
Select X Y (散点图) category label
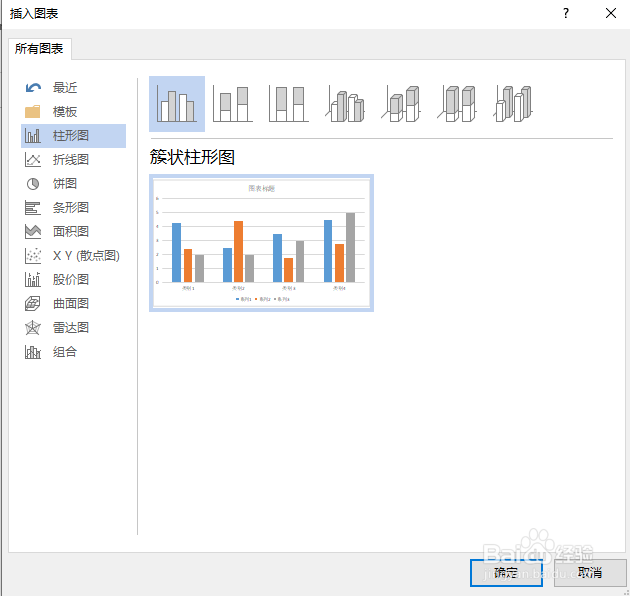tap(86, 256)
